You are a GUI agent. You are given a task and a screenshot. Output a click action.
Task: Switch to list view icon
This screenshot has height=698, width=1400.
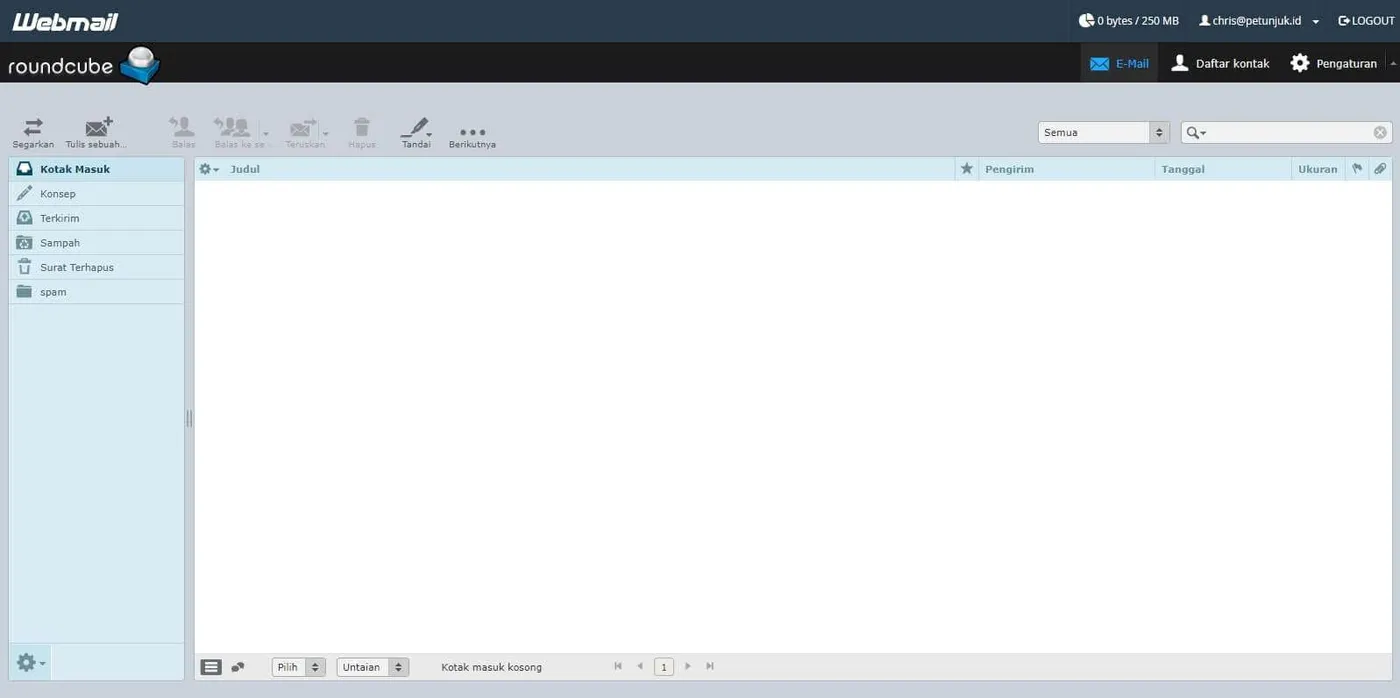pos(211,667)
